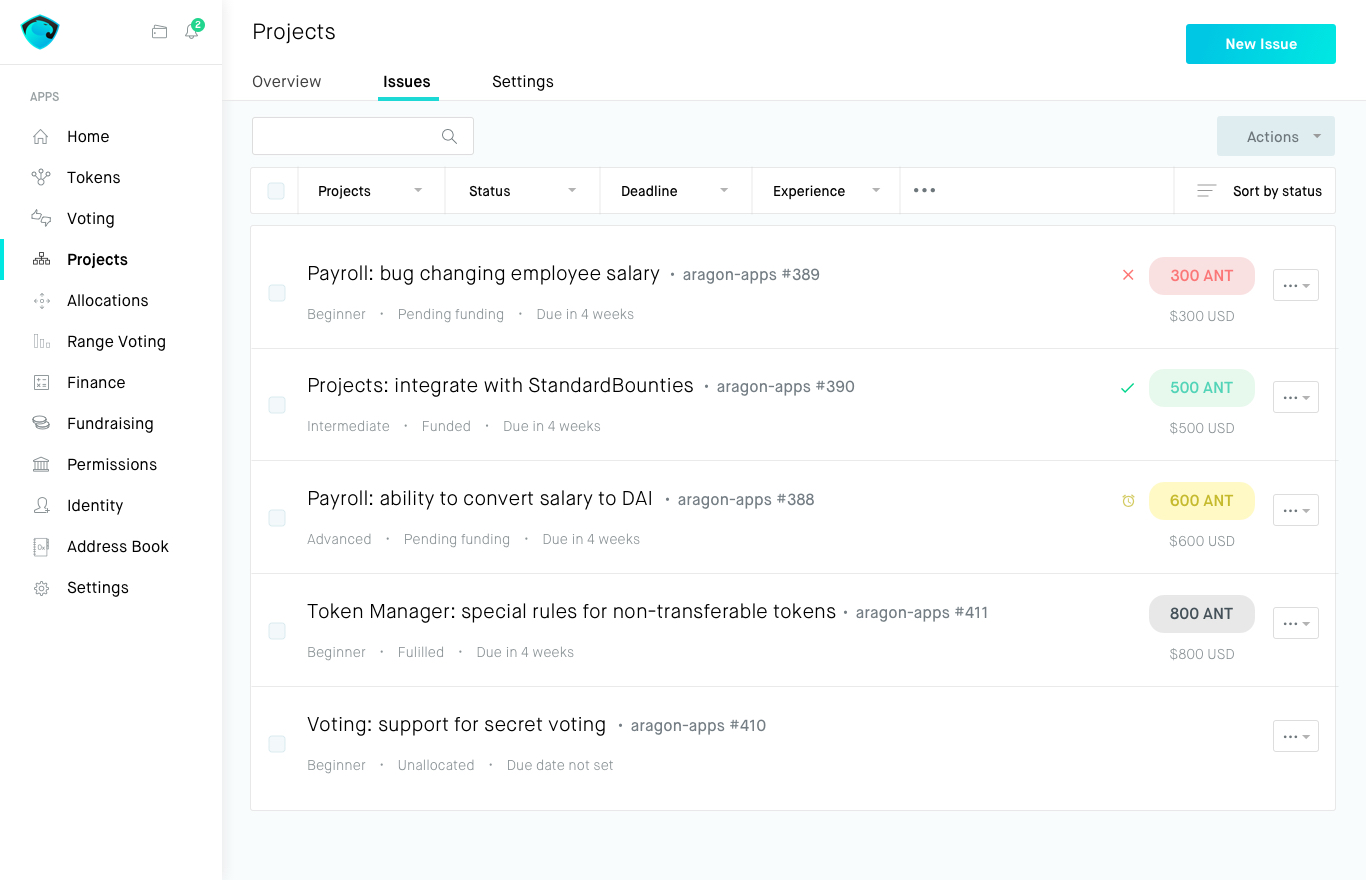Click the Finance calculator icon
This screenshot has height=880, width=1366.
coord(41,382)
